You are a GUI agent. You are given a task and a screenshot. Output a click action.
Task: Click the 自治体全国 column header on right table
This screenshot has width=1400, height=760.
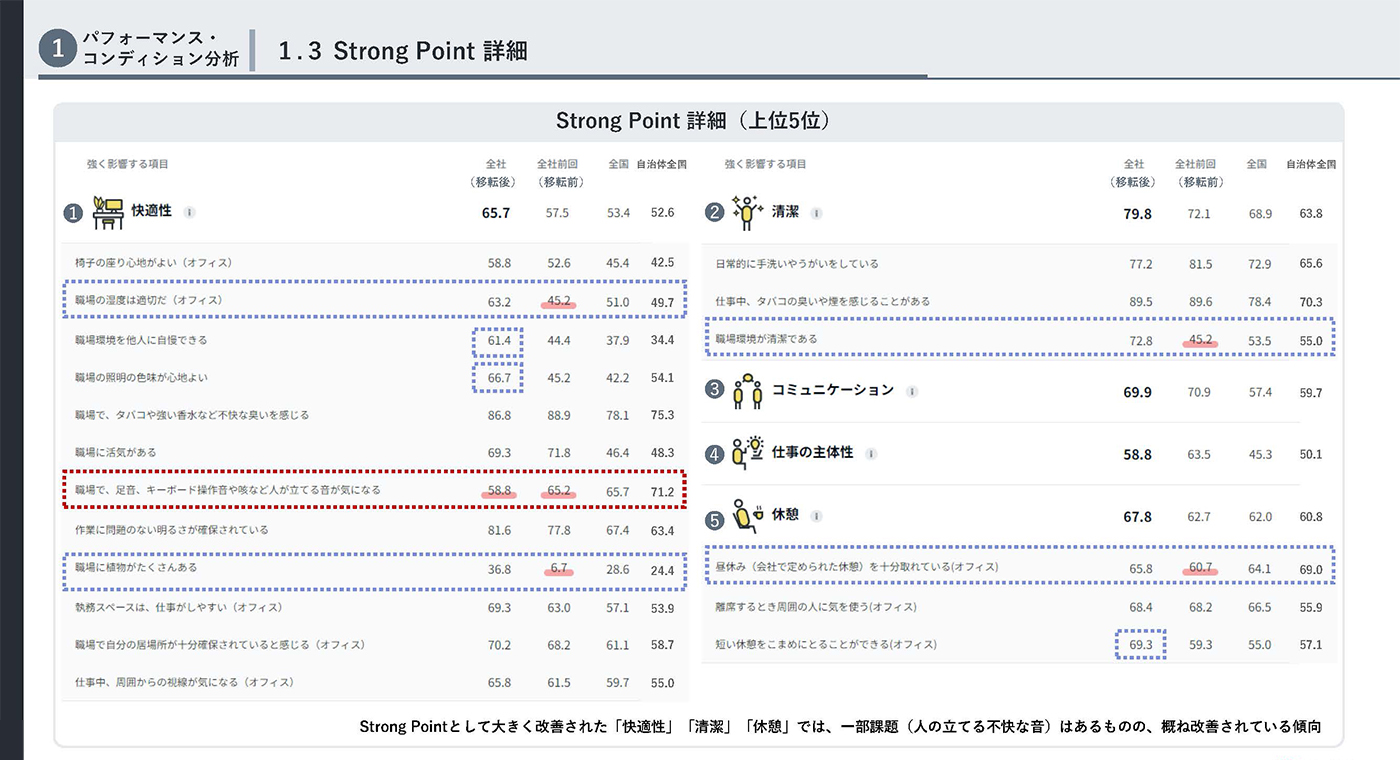coord(1311,164)
